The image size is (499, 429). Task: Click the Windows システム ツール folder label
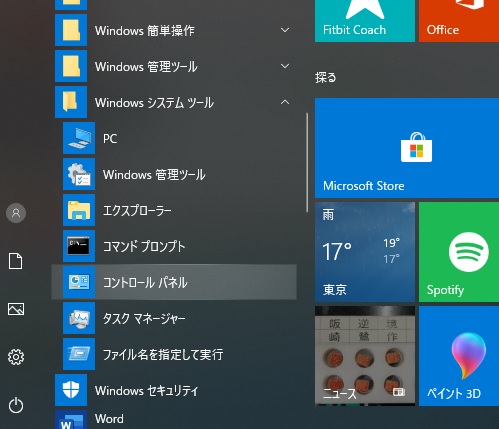[154, 103]
